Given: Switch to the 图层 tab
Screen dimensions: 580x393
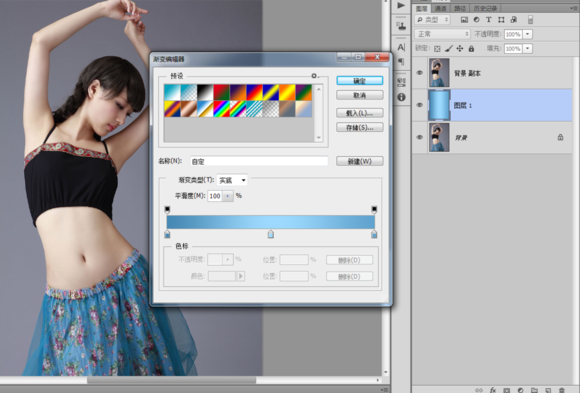Looking at the screenshot, I should (422, 8).
